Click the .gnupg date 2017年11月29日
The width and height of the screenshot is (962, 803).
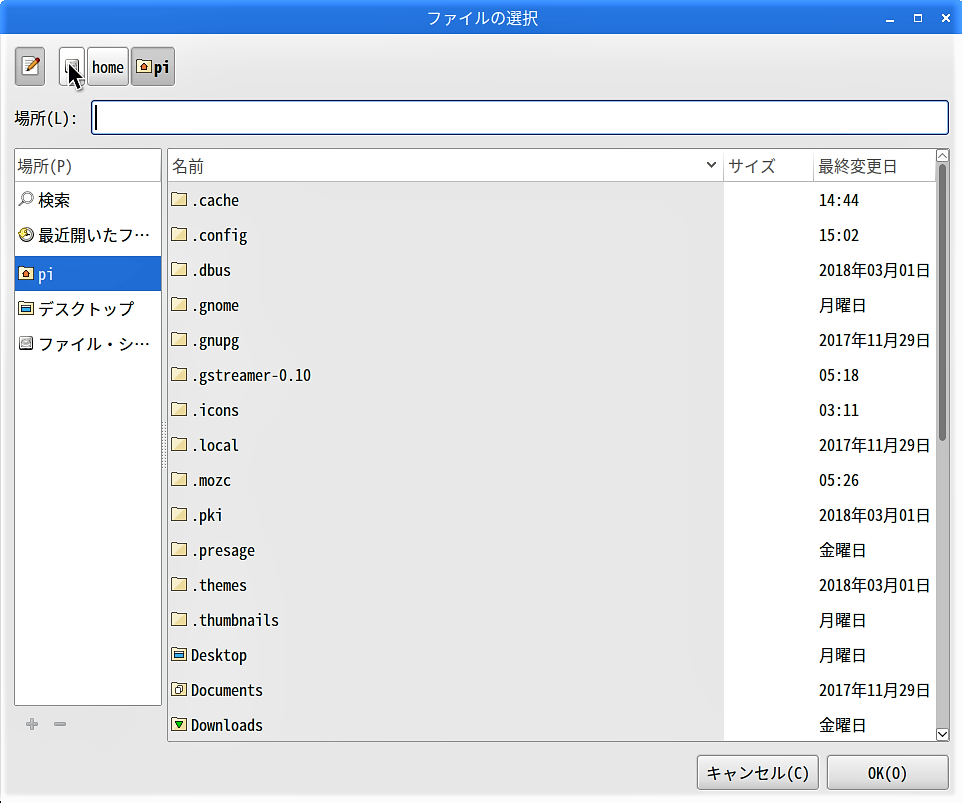(874, 340)
